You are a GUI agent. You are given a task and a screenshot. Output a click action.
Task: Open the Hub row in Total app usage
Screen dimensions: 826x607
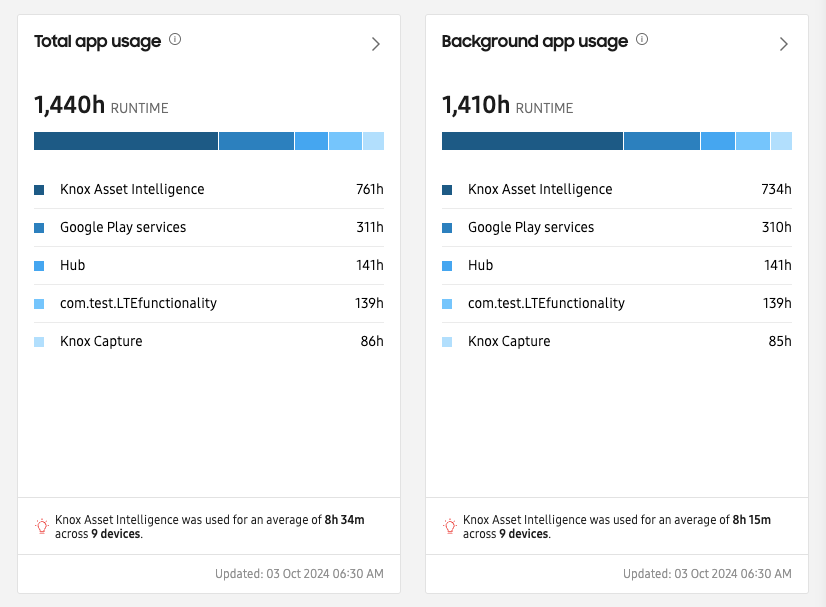click(x=208, y=266)
